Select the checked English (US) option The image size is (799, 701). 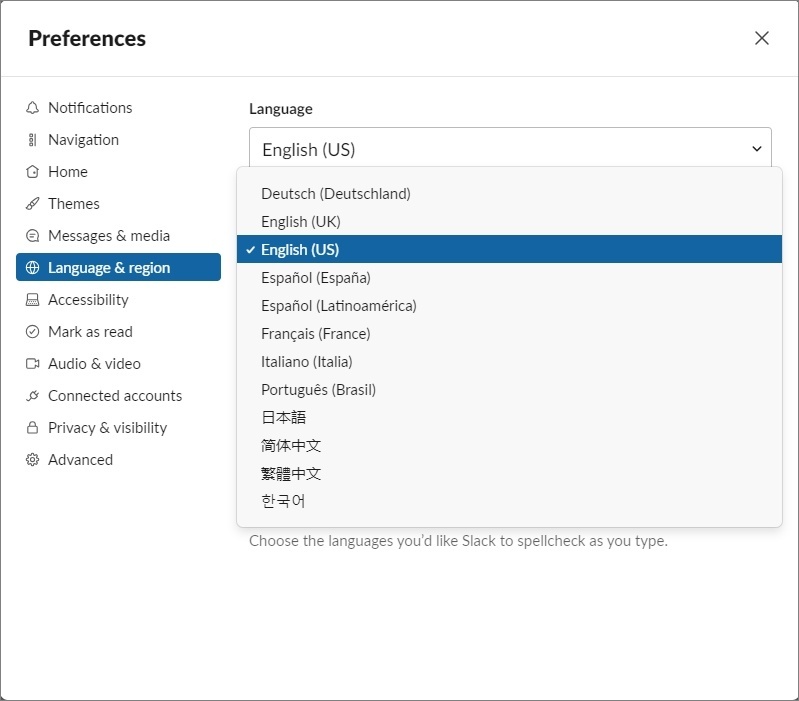click(509, 250)
